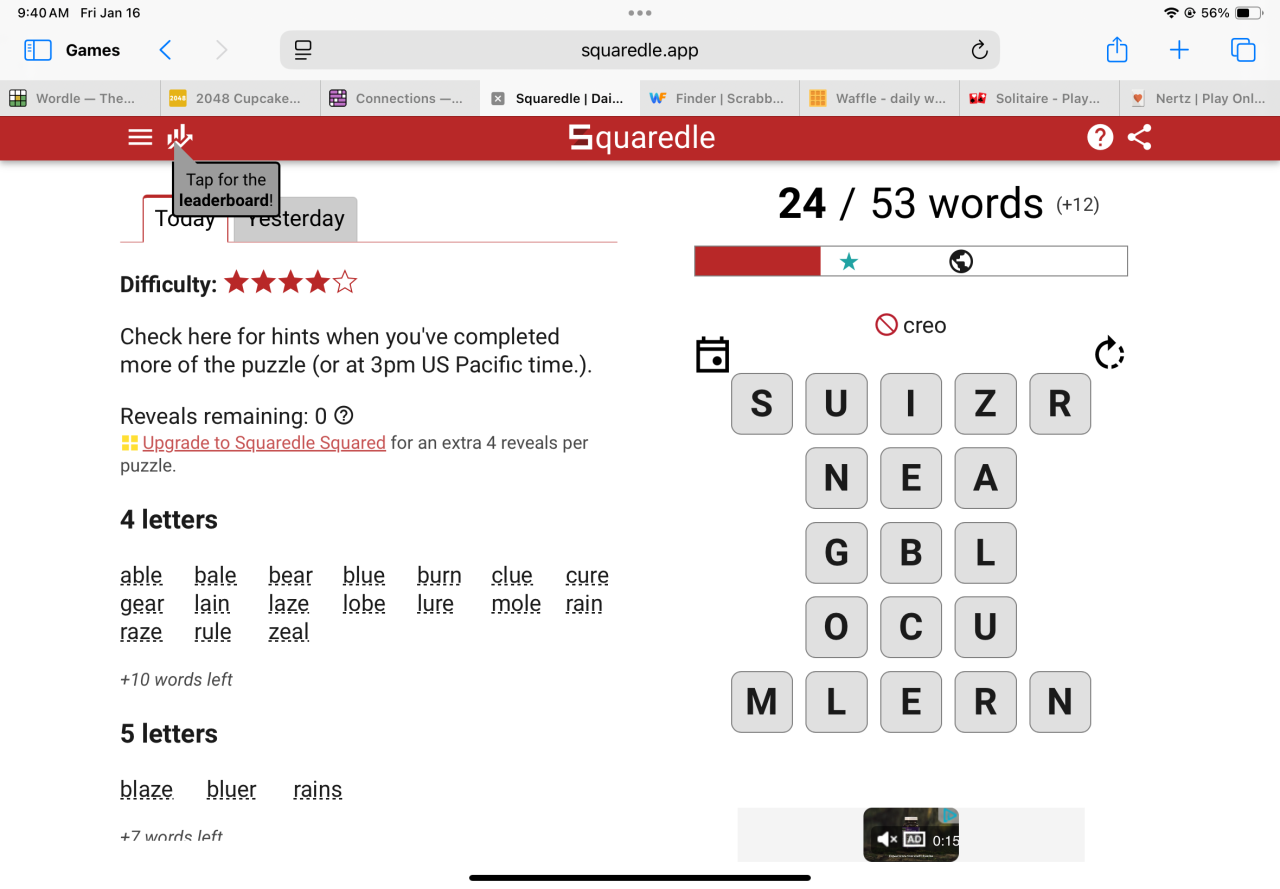This screenshot has height=889, width=1280.
Task: Tap the S letter tile
Action: (x=762, y=404)
